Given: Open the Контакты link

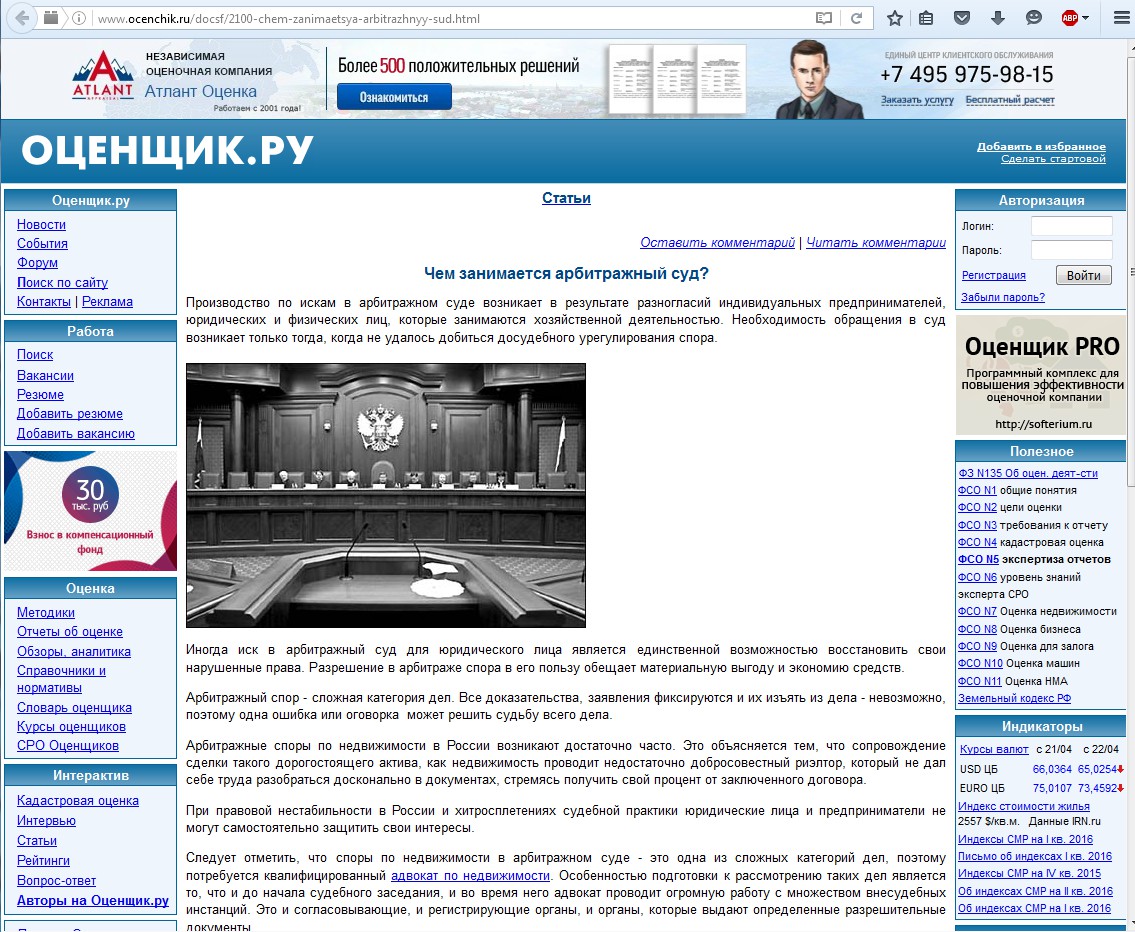Looking at the screenshot, I should click(x=43, y=302).
